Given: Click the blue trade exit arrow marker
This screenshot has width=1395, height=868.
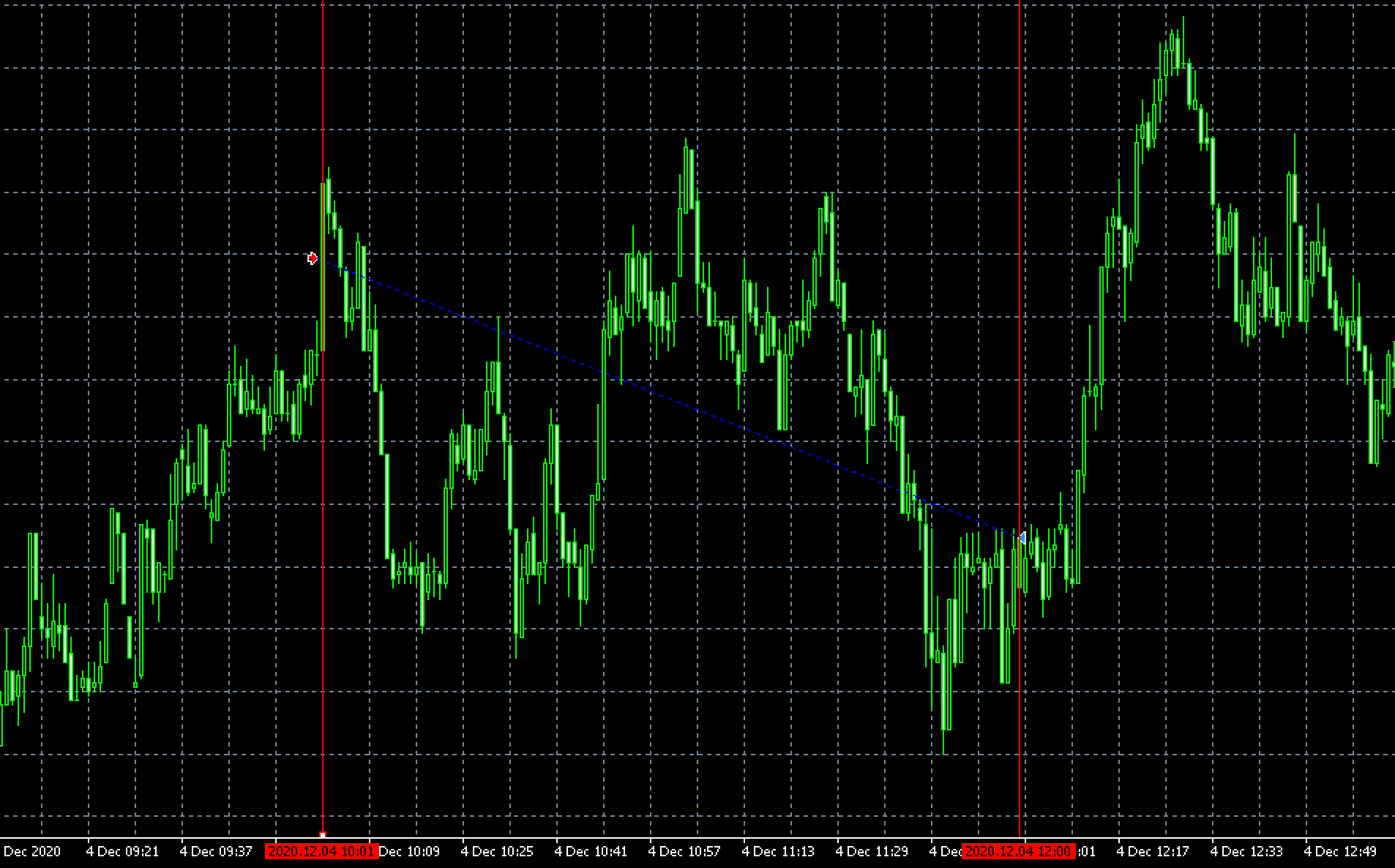Looking at the screenshot, I should (x=1022, y=538).
